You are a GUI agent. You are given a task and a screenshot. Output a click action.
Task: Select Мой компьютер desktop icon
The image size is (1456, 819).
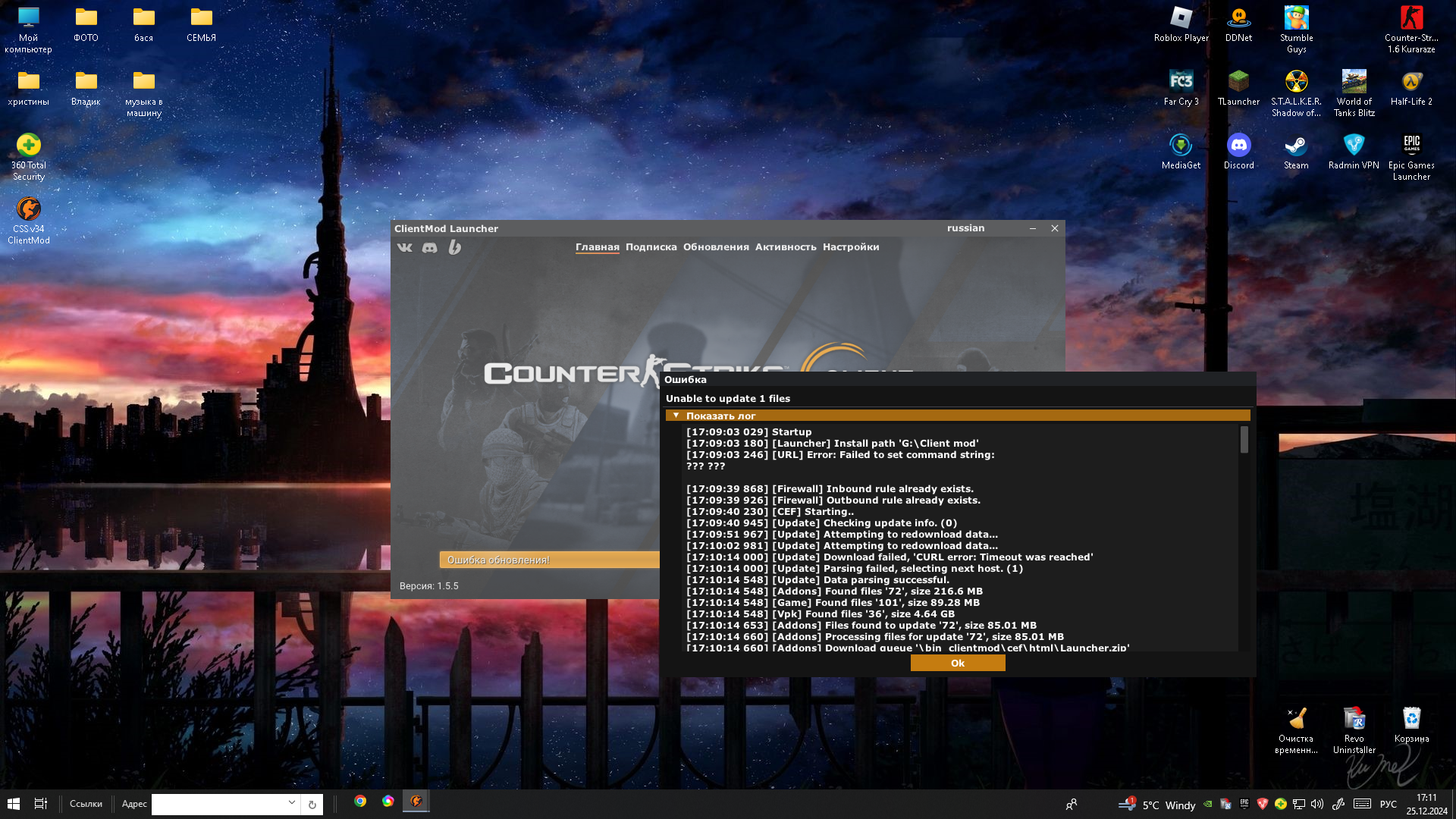pyautogui.click(x=29, y=30)
